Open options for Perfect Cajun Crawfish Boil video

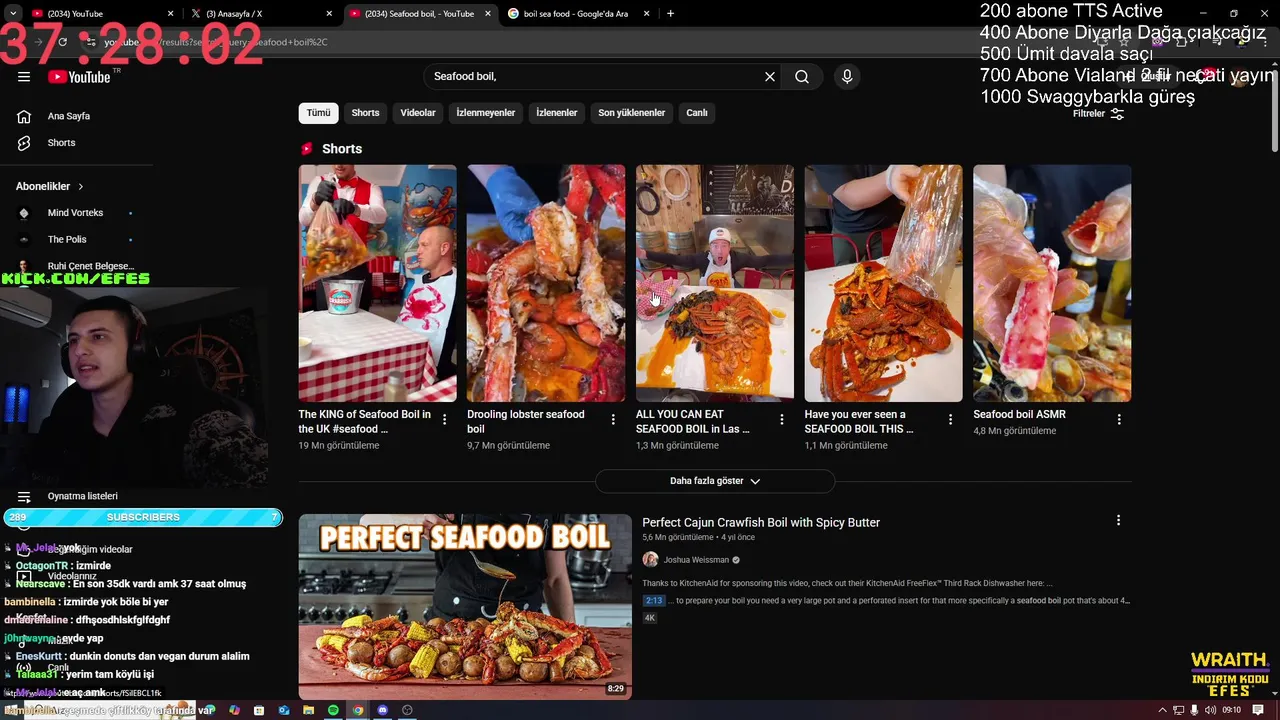click(x=1118, y=520)
